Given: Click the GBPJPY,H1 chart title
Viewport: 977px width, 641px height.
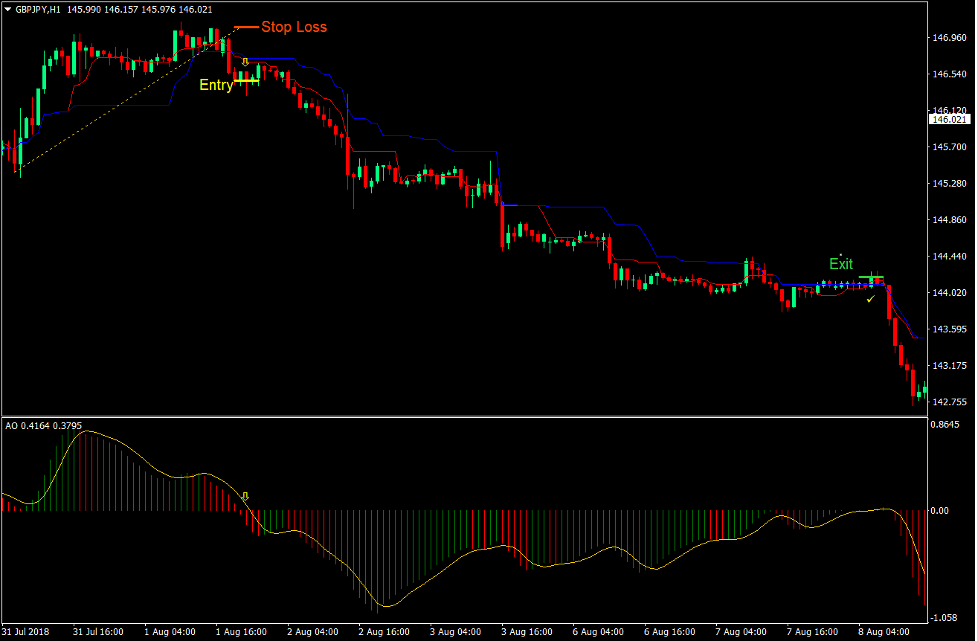Looking at the screenshot, I should click(35, 10).
